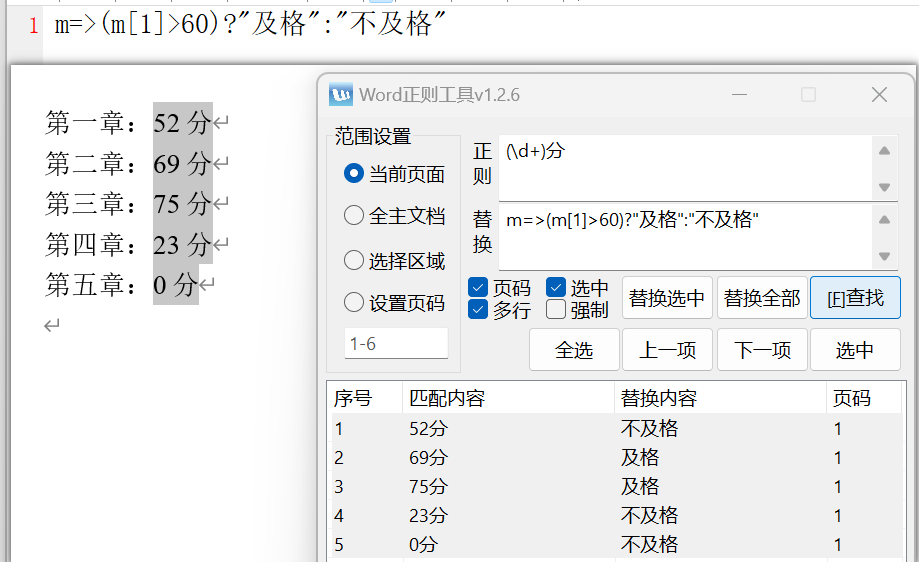Image resolution: width=919 pixels, height=562 pixels.
Task: Click line number 1 in code editor
Action: (x=34, y=25)
